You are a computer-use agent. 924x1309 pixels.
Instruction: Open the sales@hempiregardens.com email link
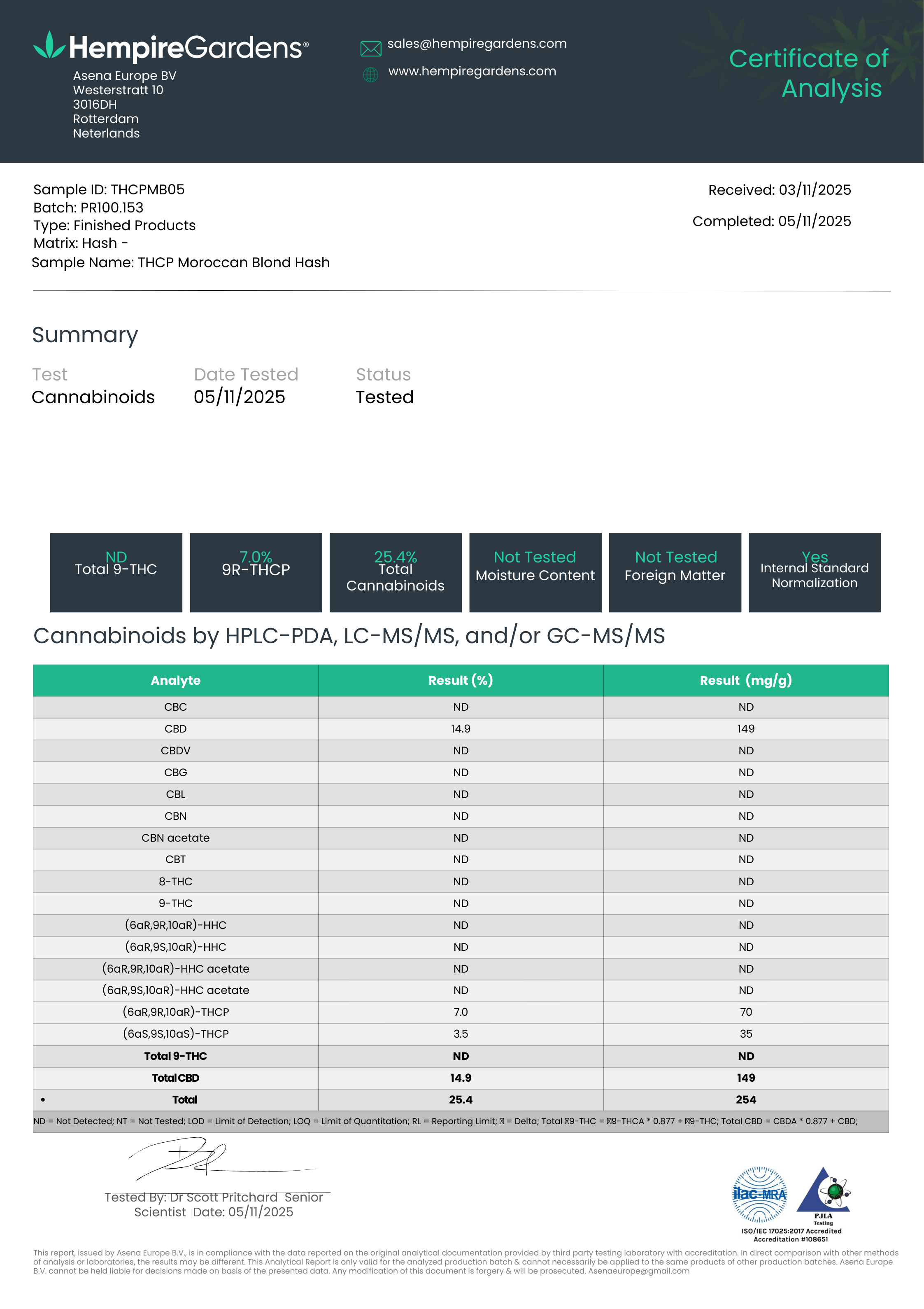[x=477, y=44]
